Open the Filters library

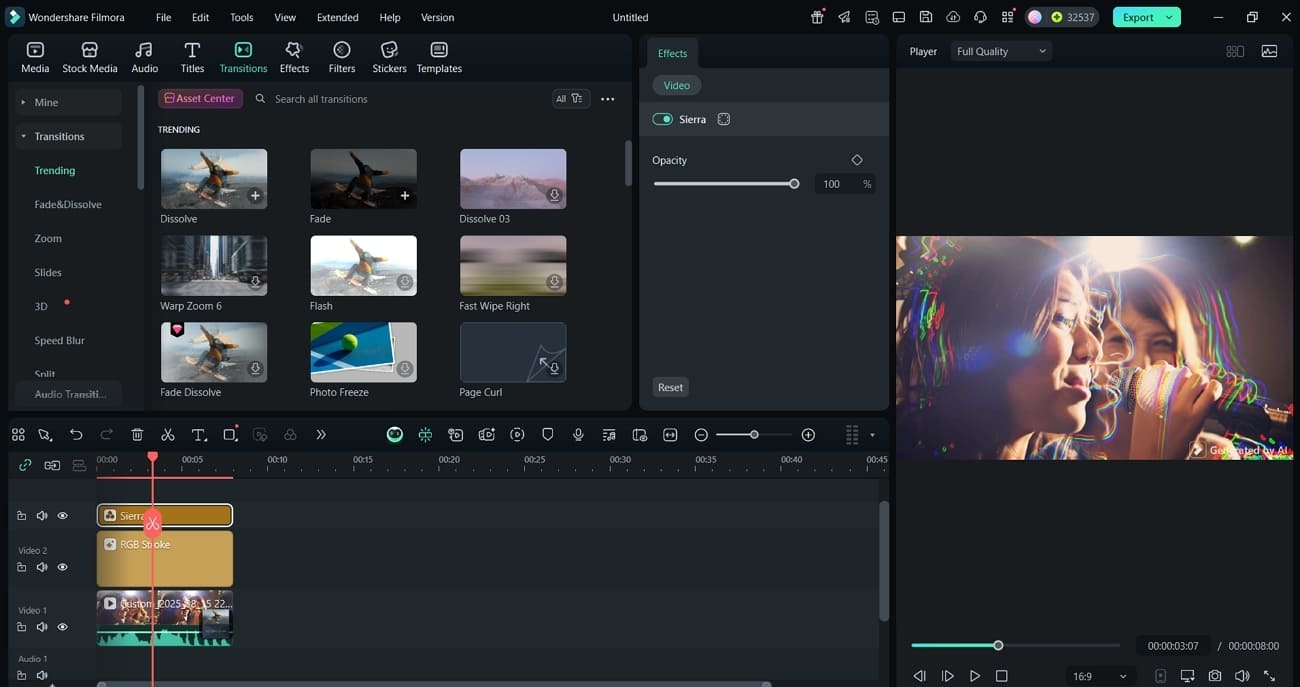click(342, 58)
